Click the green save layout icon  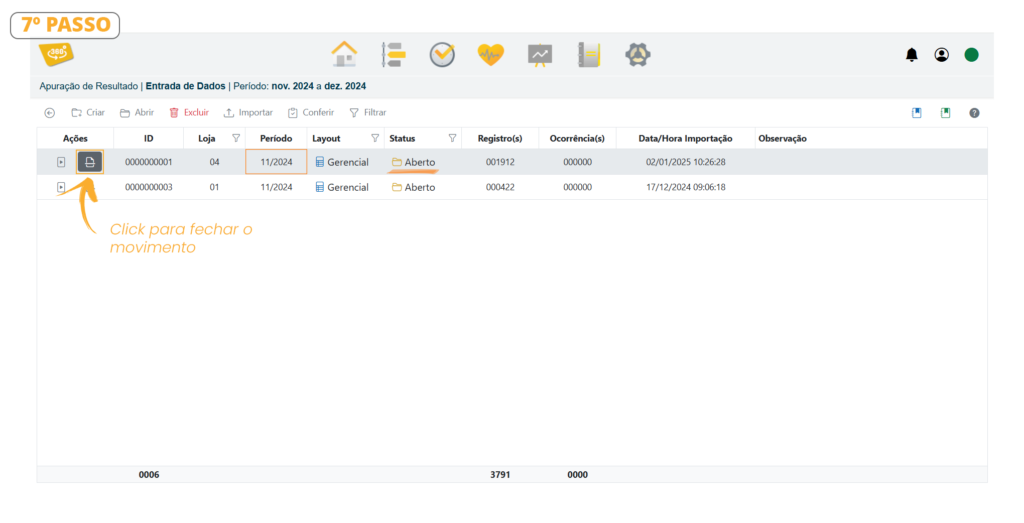coord(946,113)
